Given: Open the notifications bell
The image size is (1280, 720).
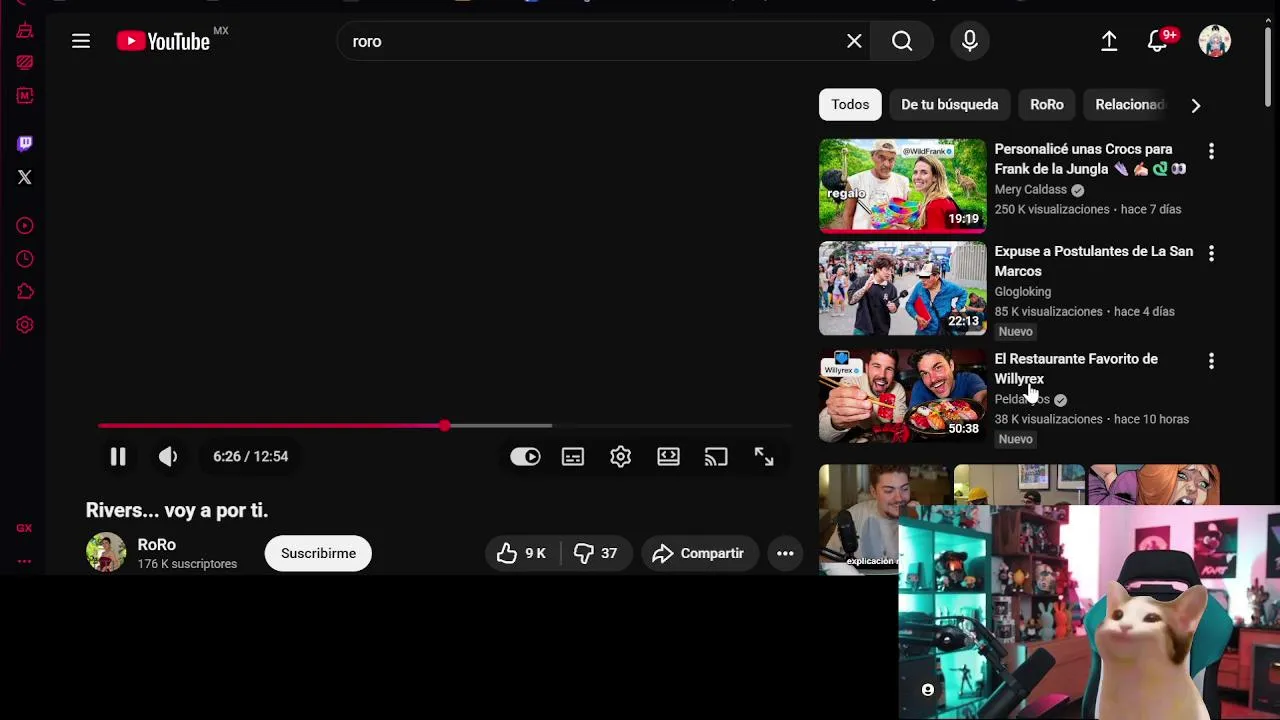Looking at the screenshot, I should click(x=1157, y=41).
